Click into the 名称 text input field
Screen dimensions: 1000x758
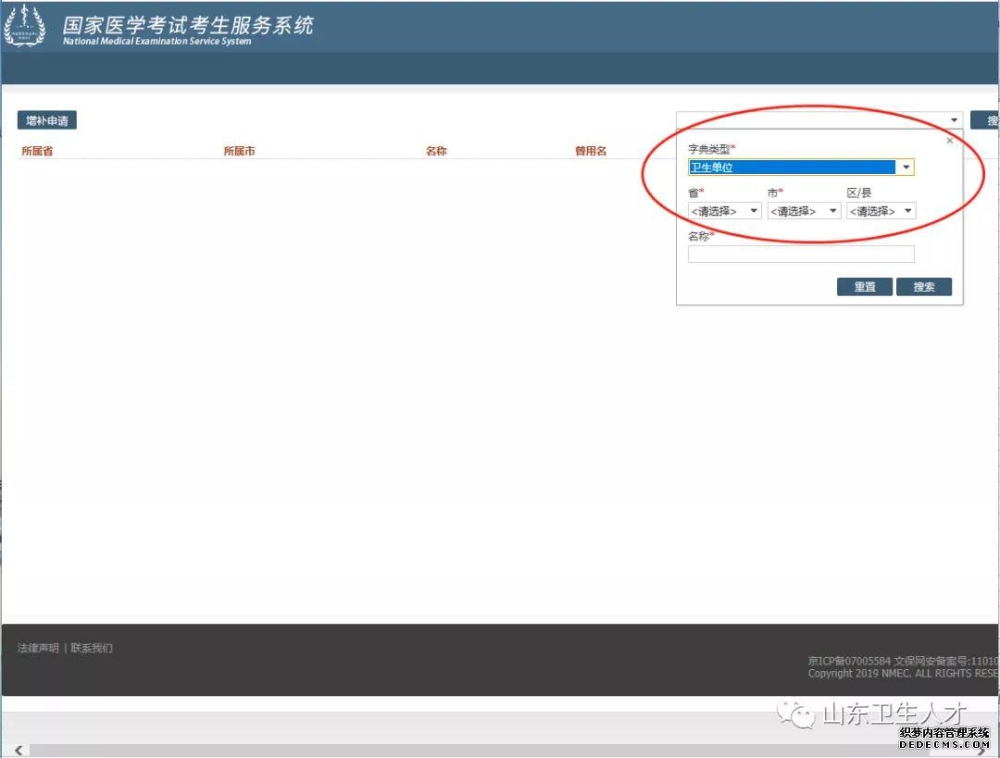click(800, 254)
